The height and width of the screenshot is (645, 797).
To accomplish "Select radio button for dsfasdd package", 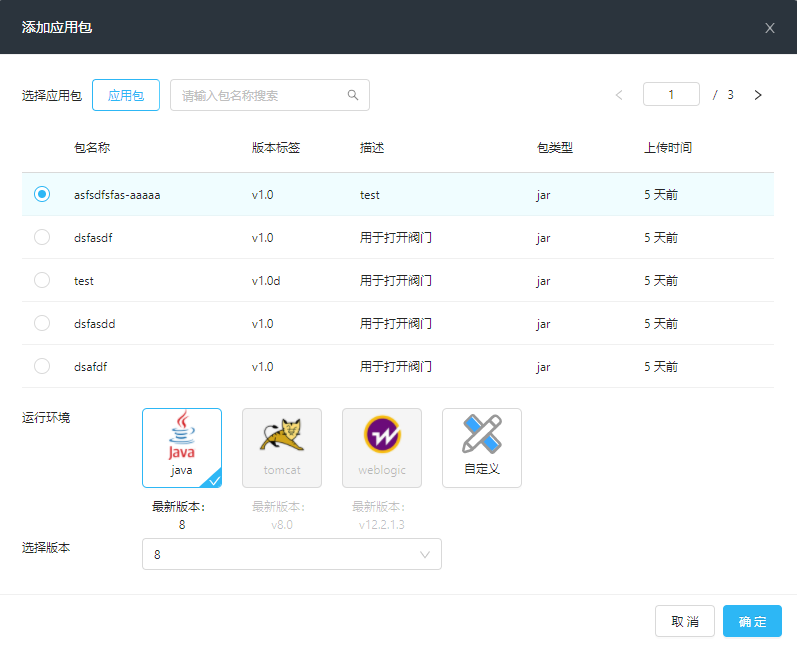I will coord(42,323).
